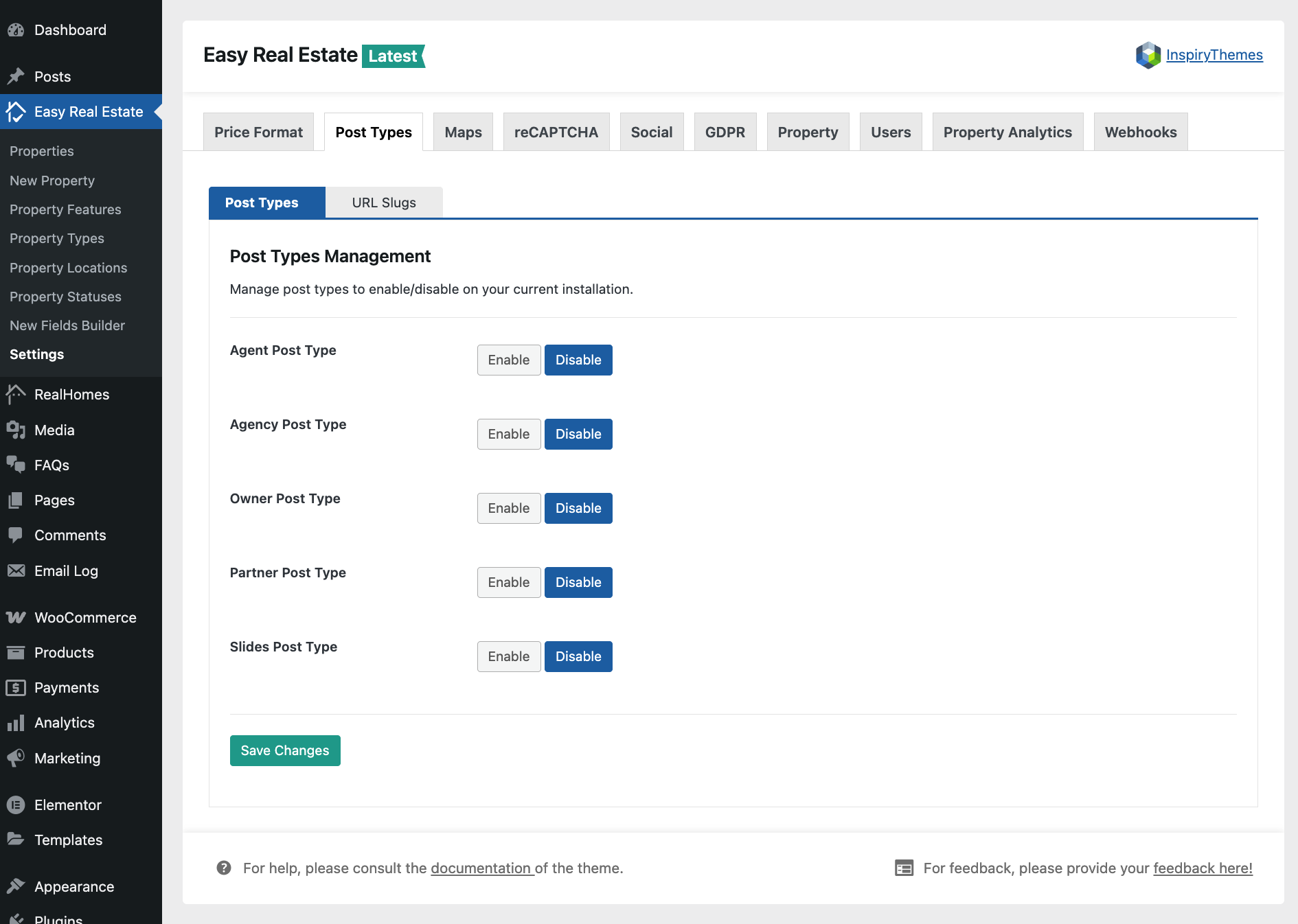The image size is (1298, 924).
Task: Go to Property Features submenu
Action: tap(65, 209)
